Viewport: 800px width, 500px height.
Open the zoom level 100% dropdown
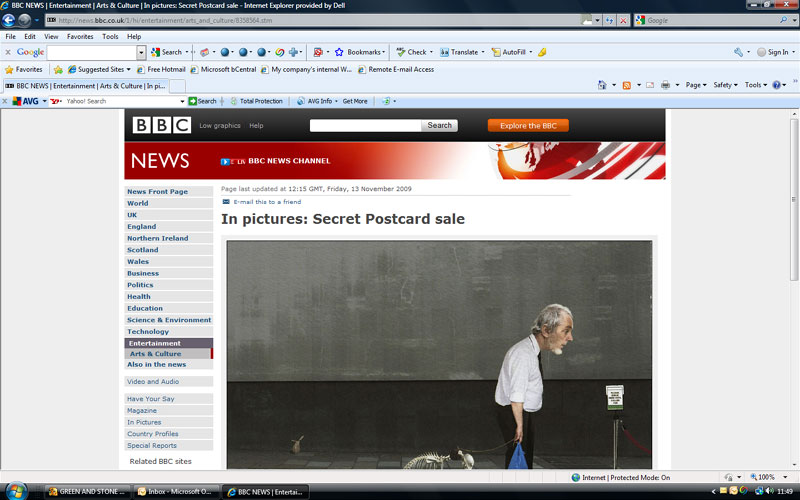tap(785, 477)
